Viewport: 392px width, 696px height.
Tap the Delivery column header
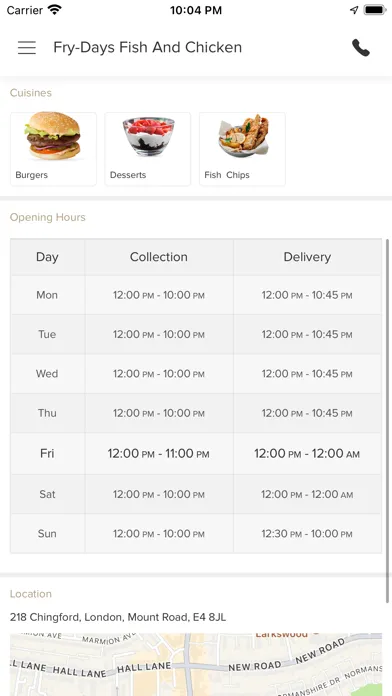[307, 257]
